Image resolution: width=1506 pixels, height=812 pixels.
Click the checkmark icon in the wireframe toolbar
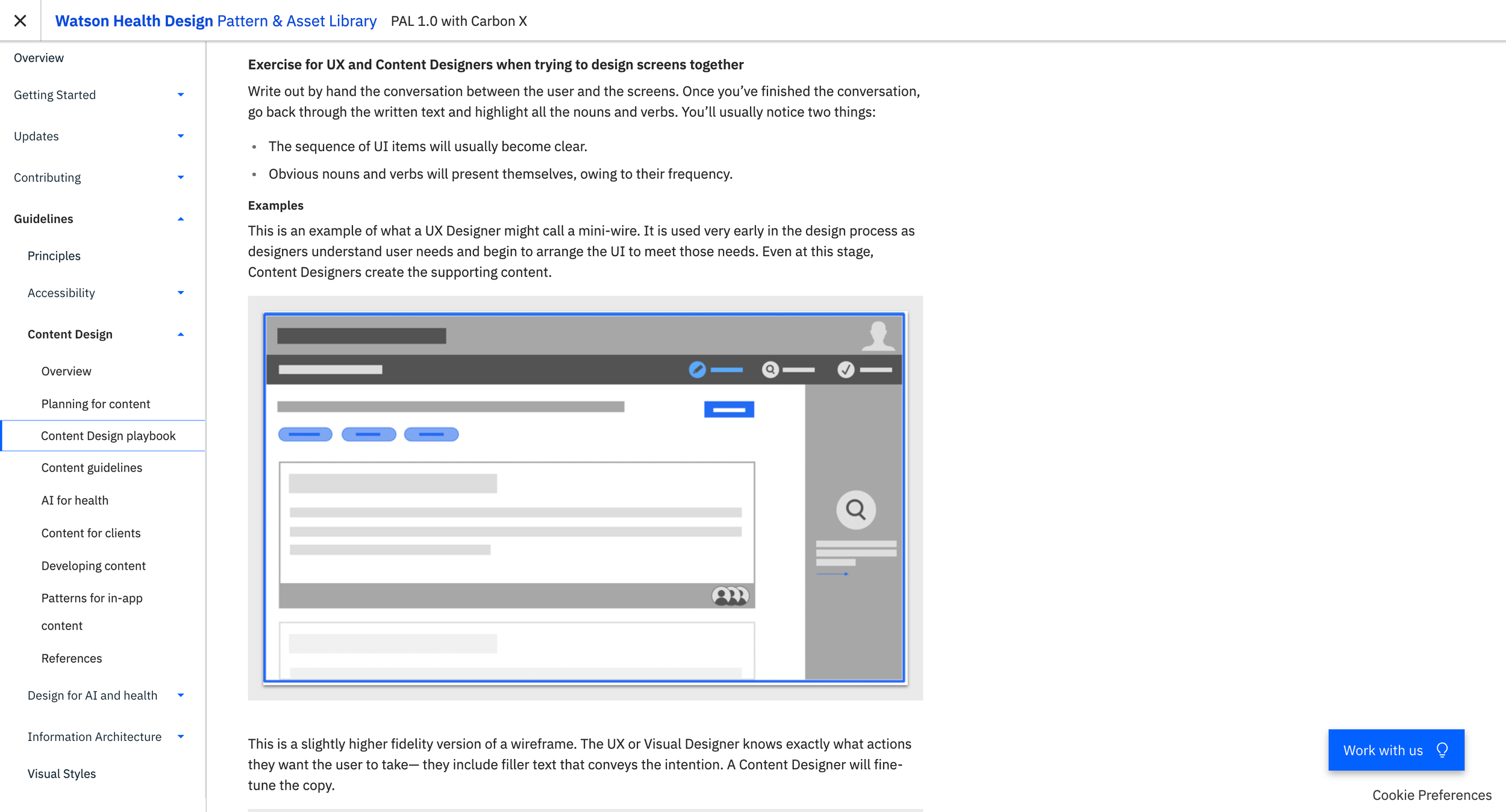pyautogui.click(x=846, y=369)
